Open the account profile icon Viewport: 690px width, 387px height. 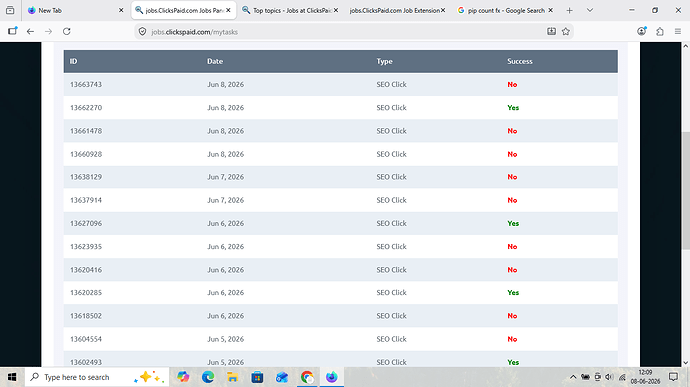[642, 31]
